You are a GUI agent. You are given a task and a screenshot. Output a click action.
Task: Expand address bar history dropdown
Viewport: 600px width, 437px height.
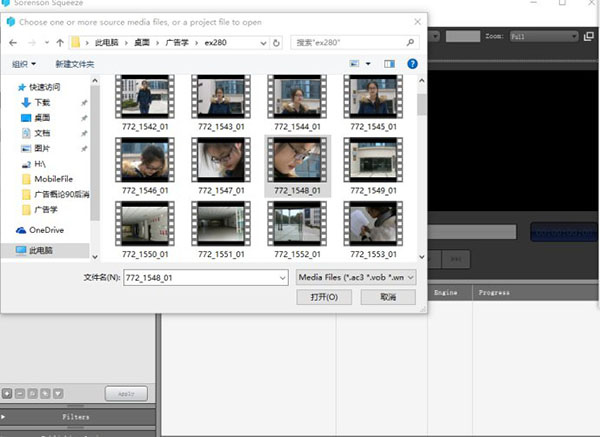[x=263, y=43]
